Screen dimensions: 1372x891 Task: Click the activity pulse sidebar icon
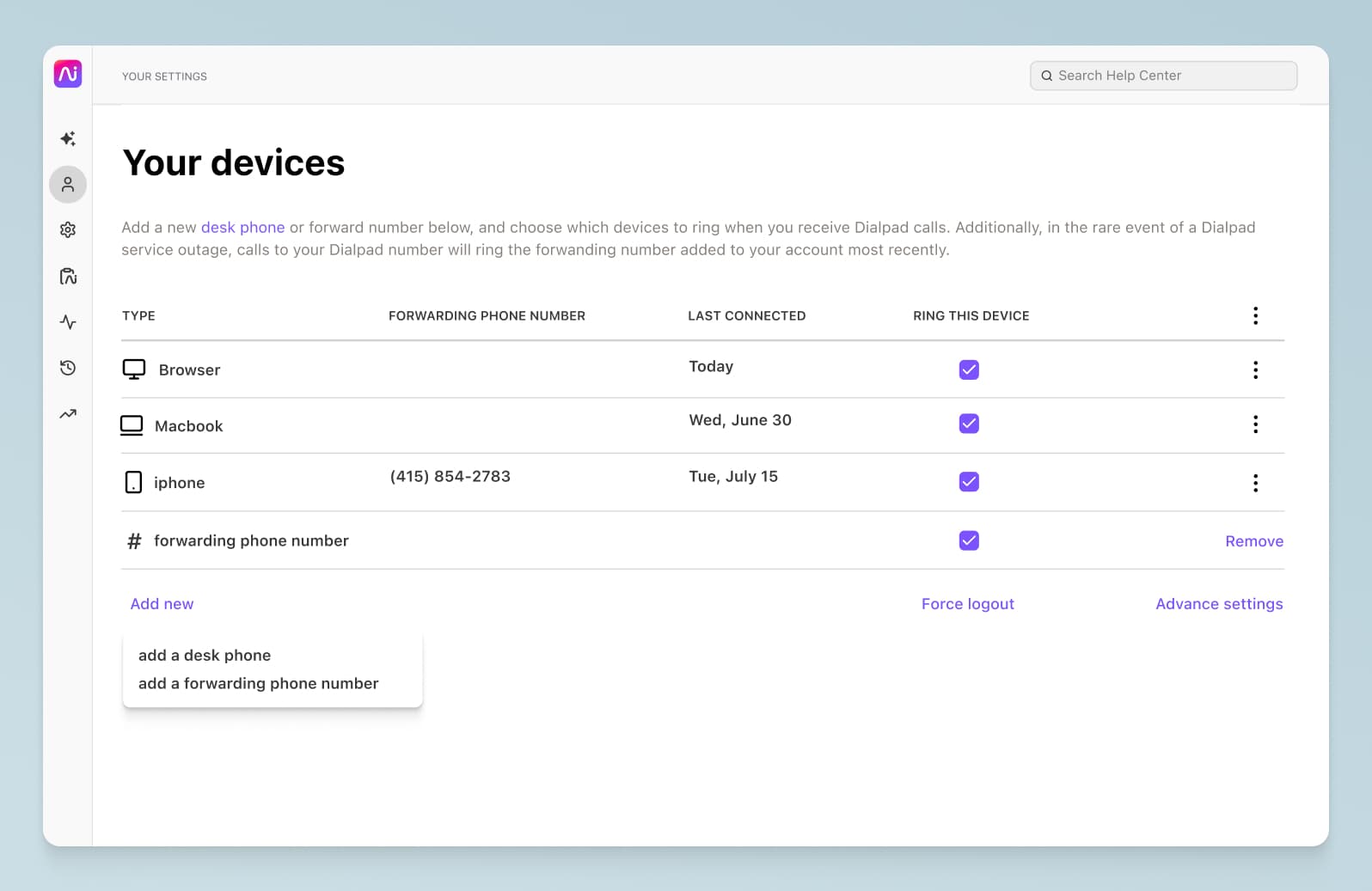(68, 322)
